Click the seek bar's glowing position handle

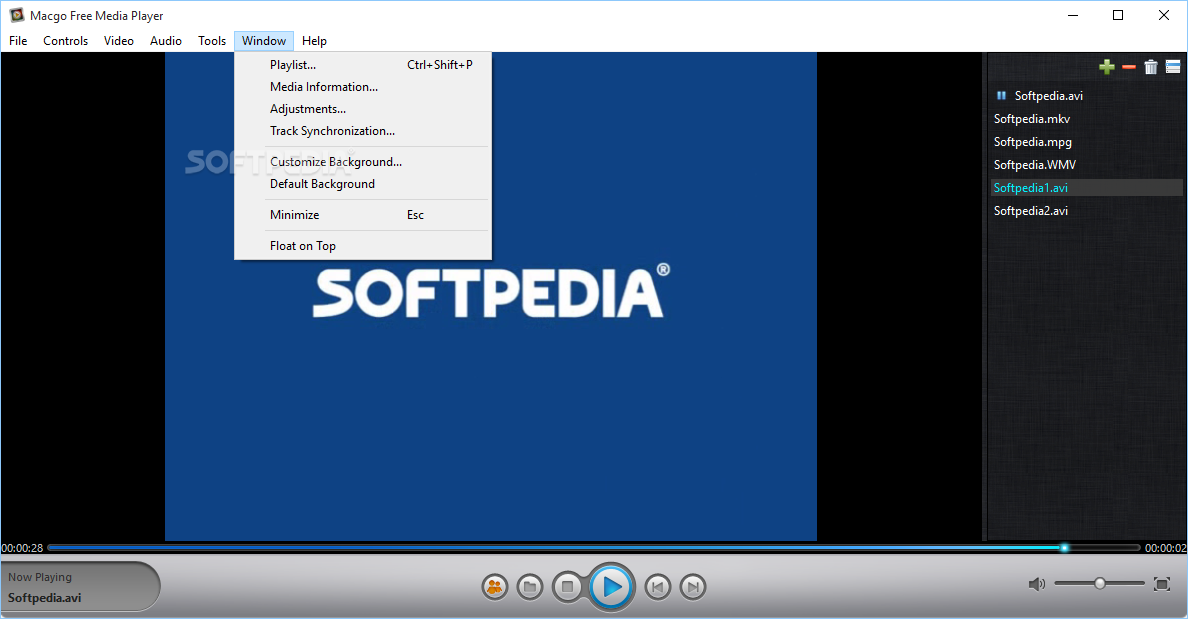click(x=1065, y=547)
